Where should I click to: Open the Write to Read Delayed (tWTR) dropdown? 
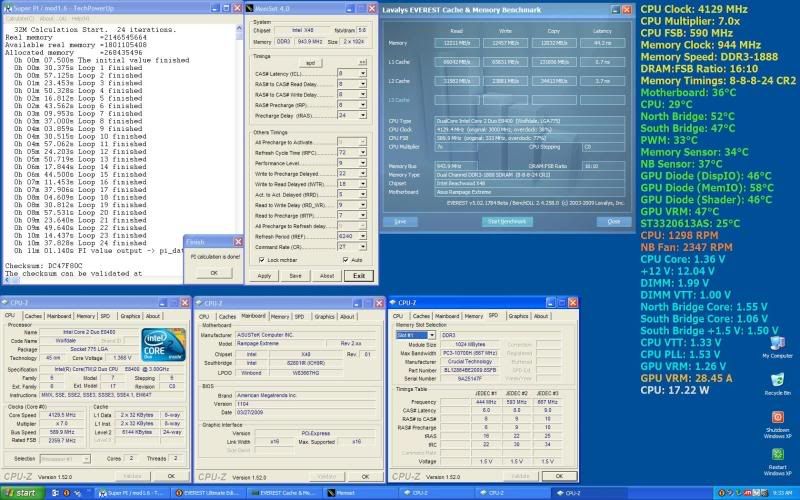363,184
